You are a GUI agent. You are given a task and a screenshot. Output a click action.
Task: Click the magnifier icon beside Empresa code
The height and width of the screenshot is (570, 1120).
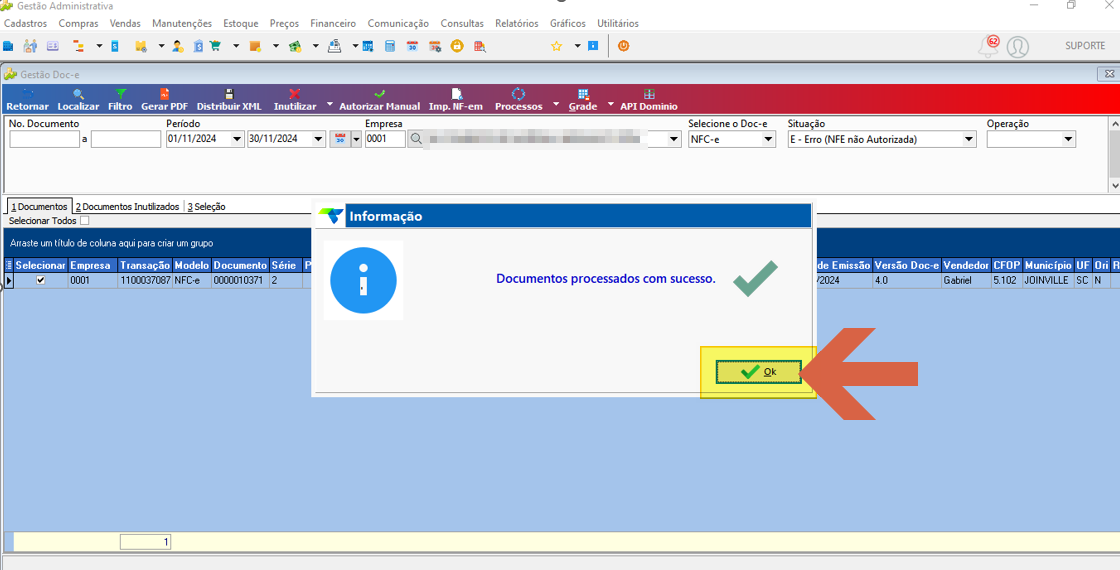click(x=415, y=140)
